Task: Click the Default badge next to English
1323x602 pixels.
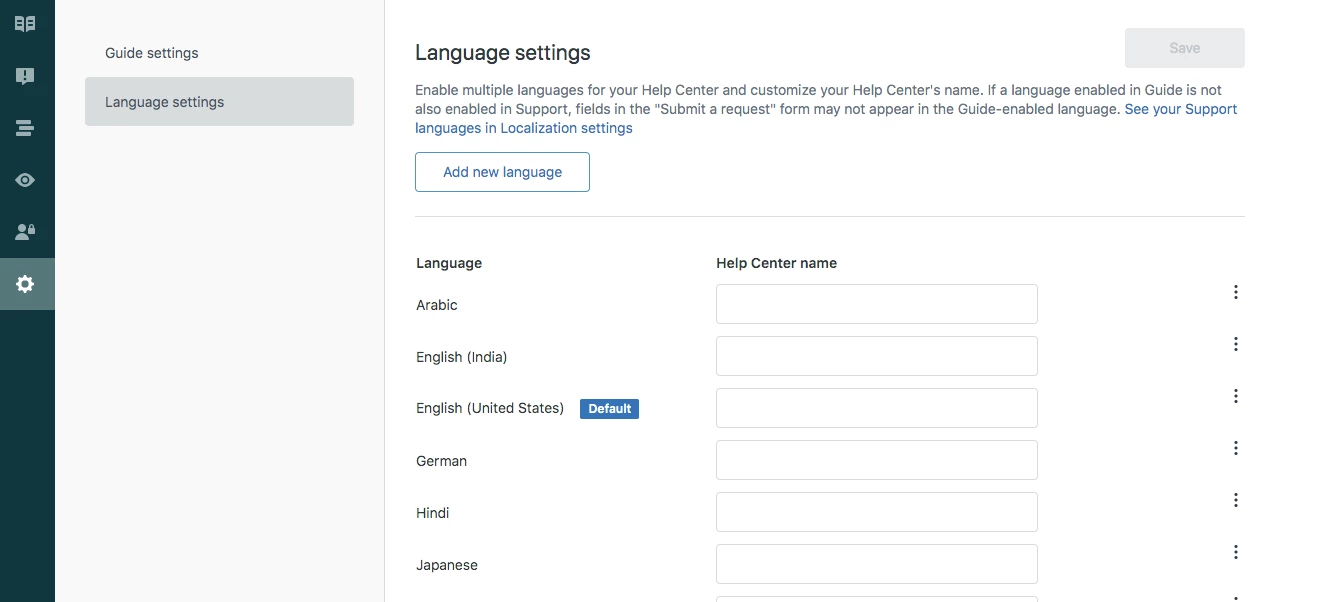Action: pyautogui.click(x=609, y=409)
